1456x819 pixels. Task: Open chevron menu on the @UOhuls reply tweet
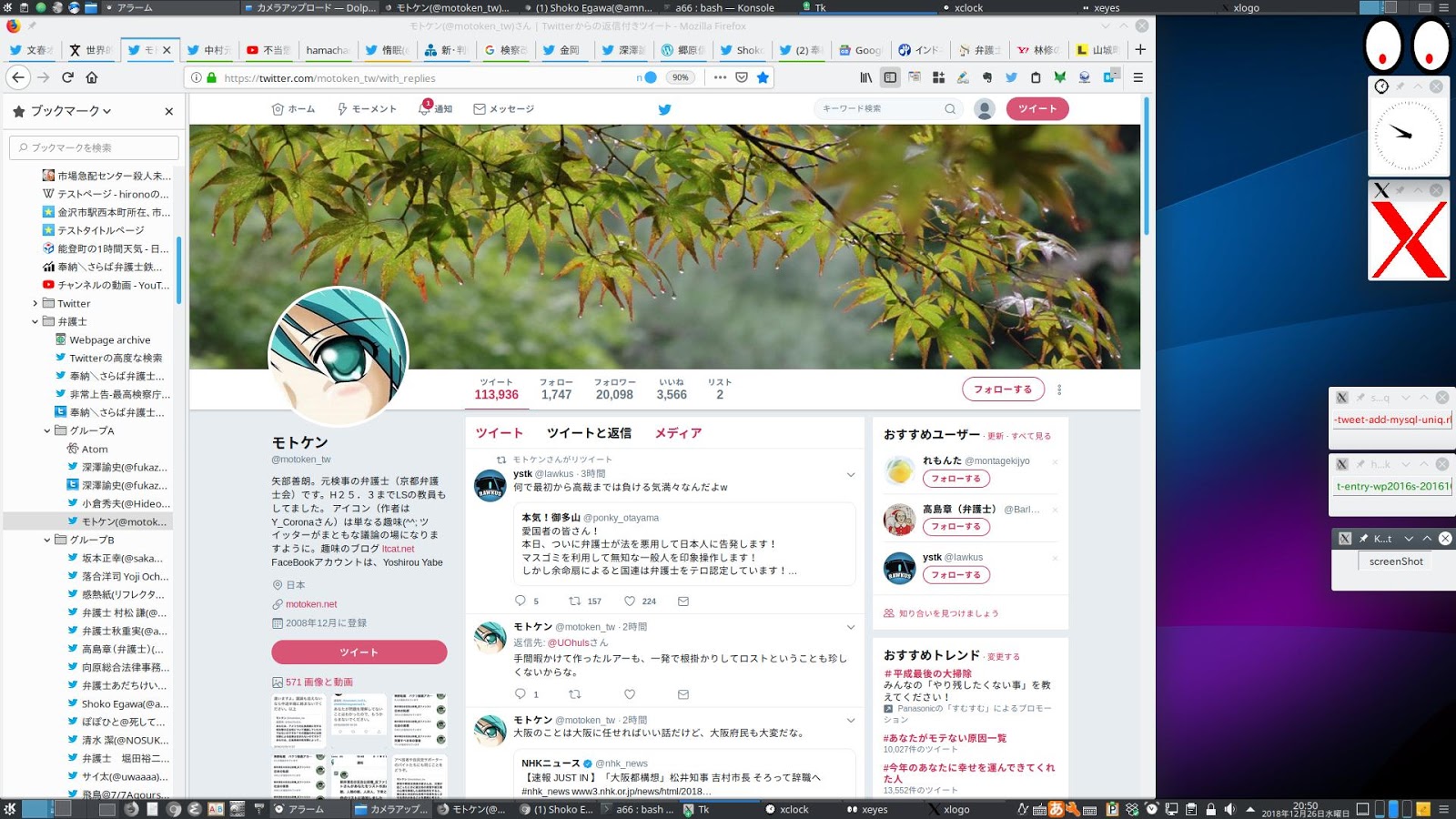tap(851, 627)
